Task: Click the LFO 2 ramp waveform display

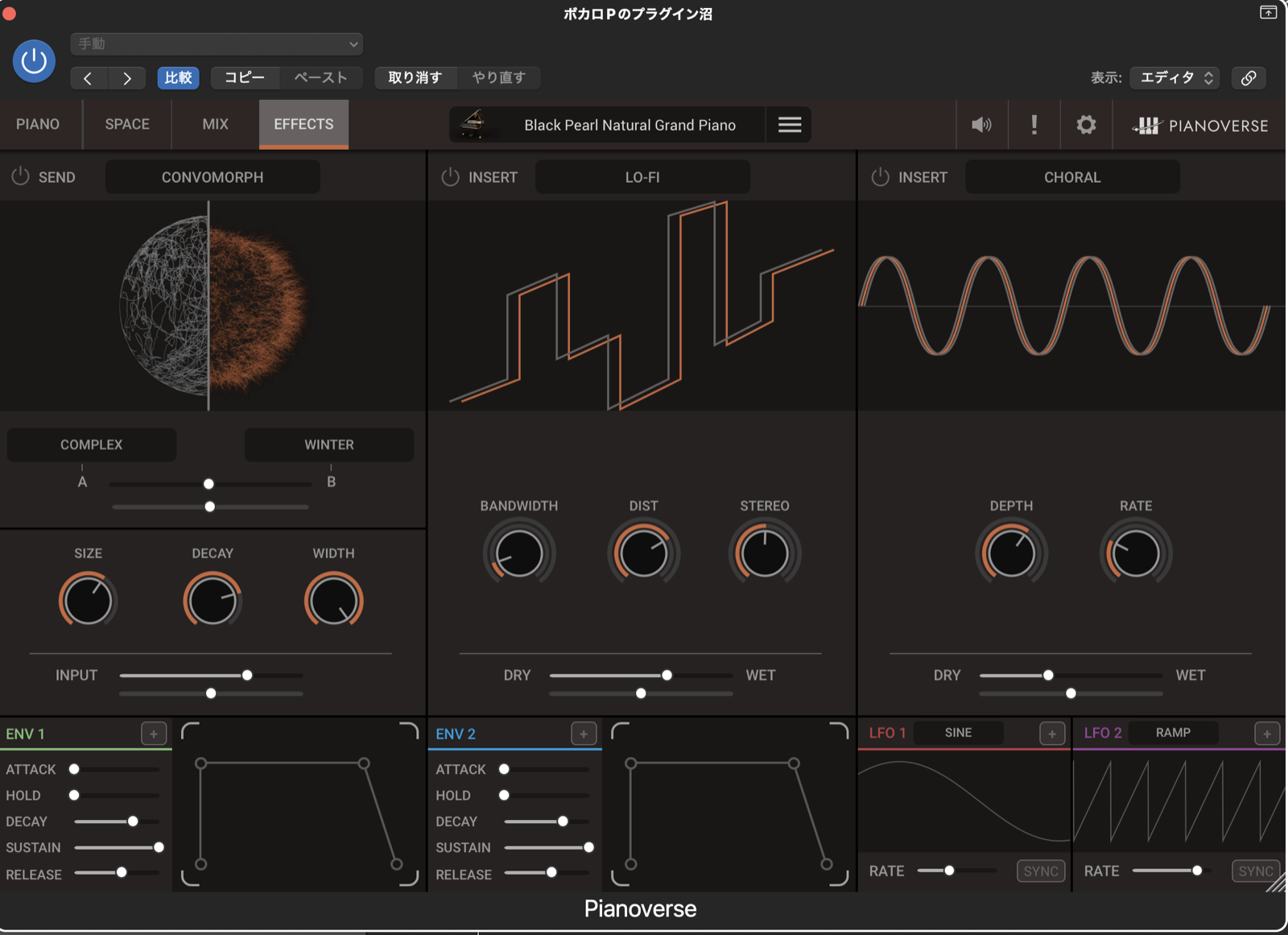Action: pos(1179,801)
